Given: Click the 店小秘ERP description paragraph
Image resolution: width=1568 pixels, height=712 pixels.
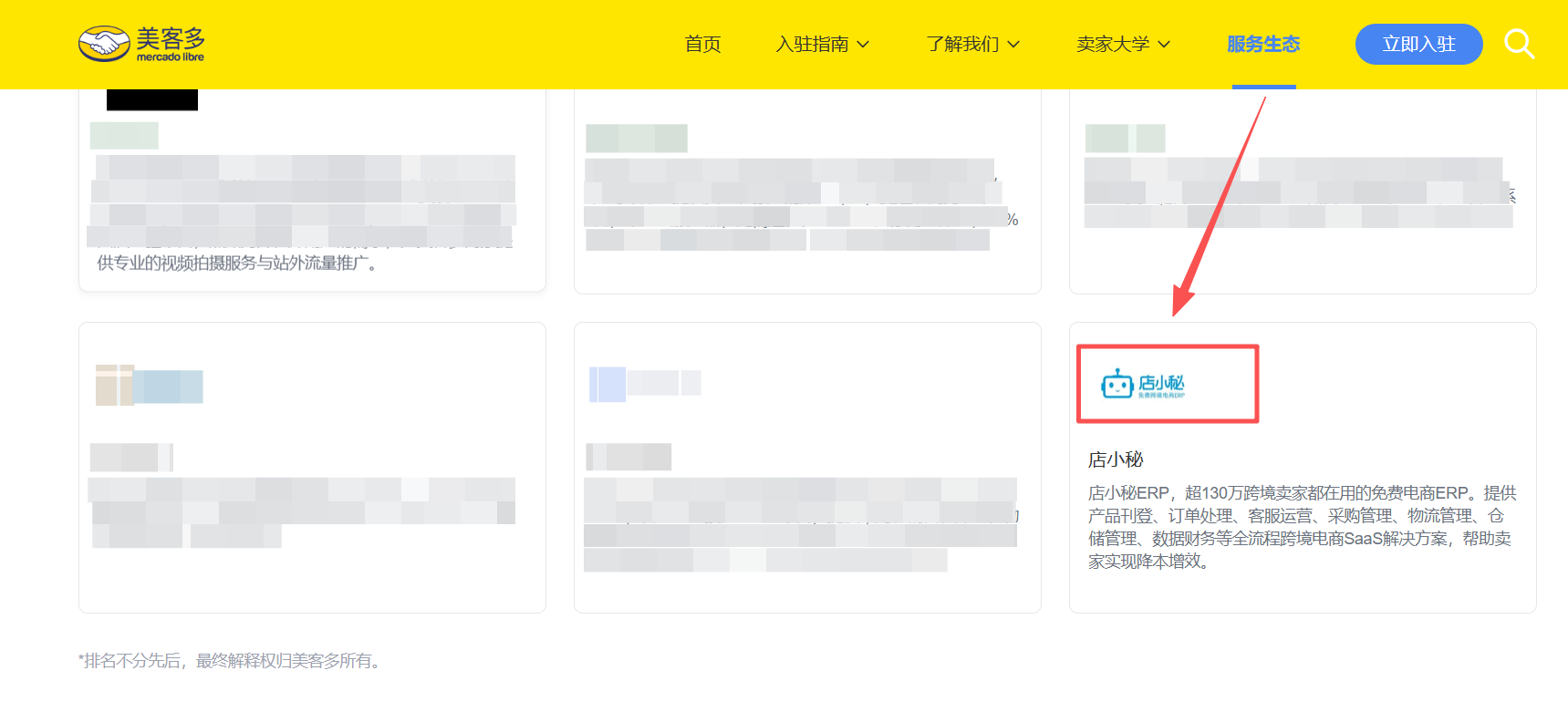Looking at the screenshot, I should 1302,527.
